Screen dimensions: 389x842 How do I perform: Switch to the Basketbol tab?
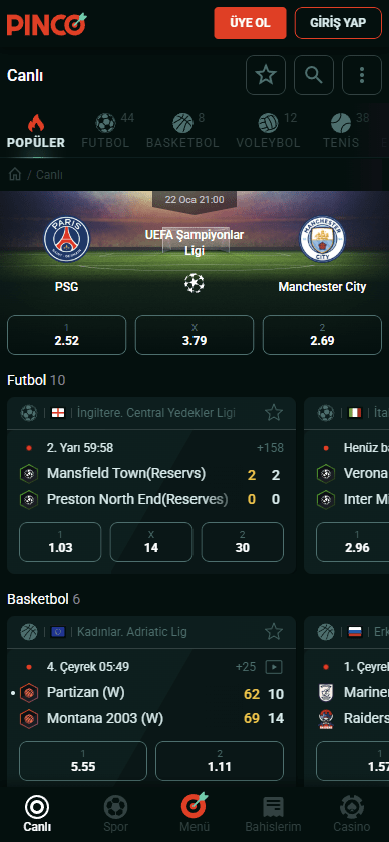(183, 131)
